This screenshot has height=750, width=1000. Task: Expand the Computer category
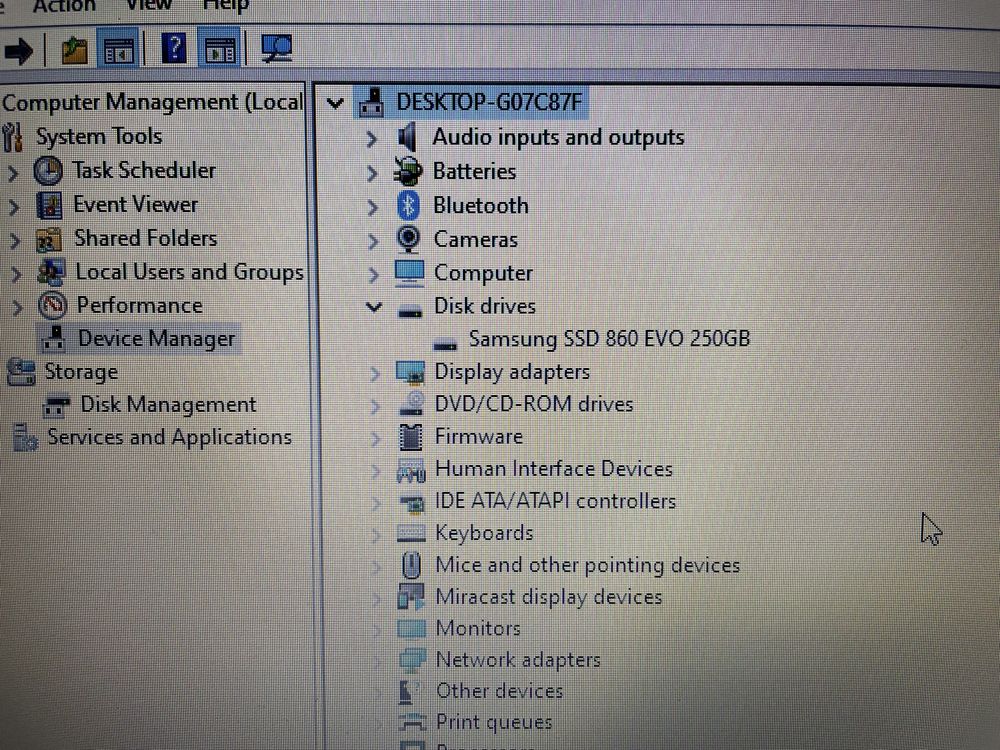[x=374, y=275]
